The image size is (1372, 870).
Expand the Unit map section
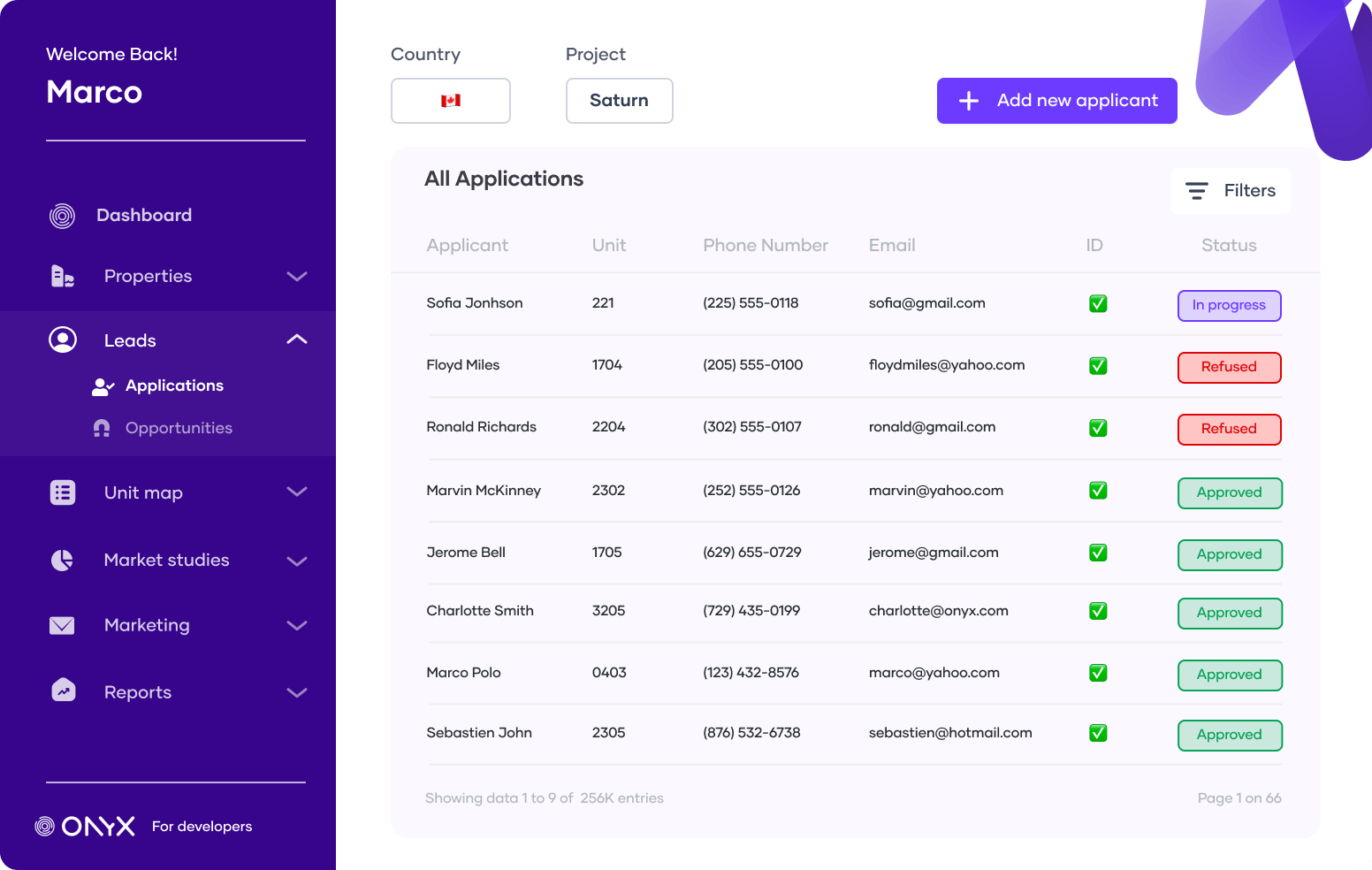(297, 492)
